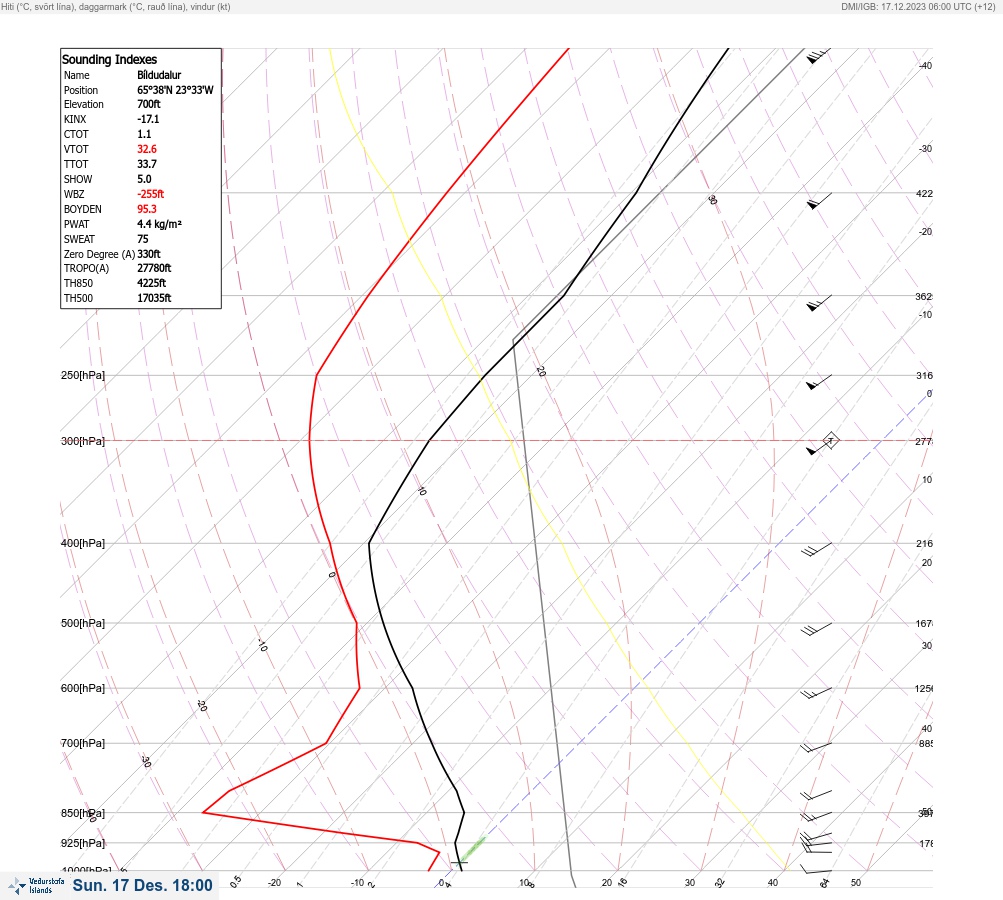
Task: Click the wind barb on the 250 hPa line
Action: [819, 382]
